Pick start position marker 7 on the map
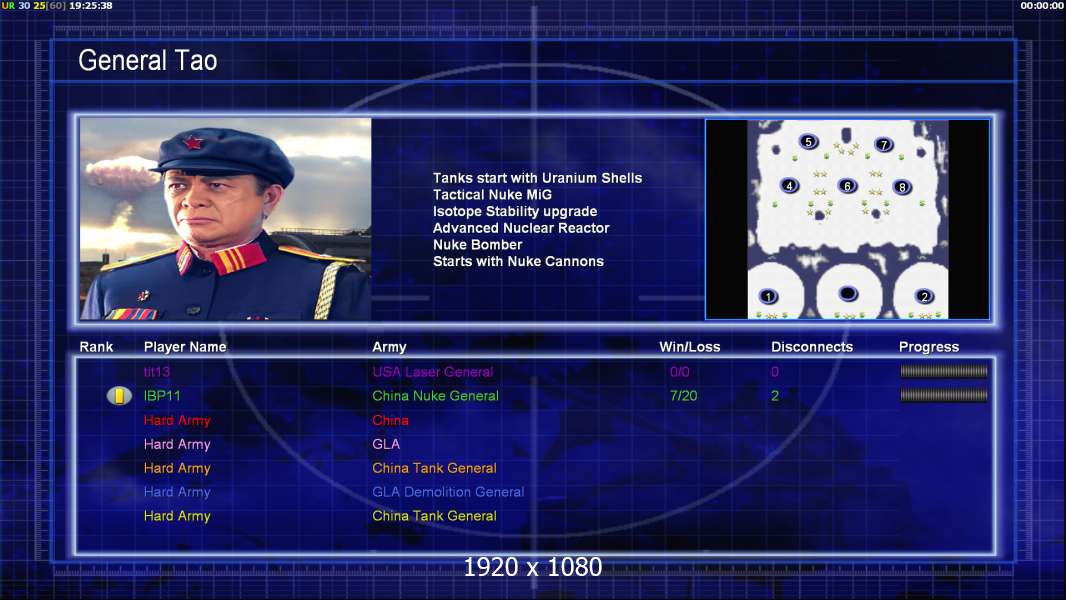The width and height of the screenshot is (1066, 600). [884, 145]
